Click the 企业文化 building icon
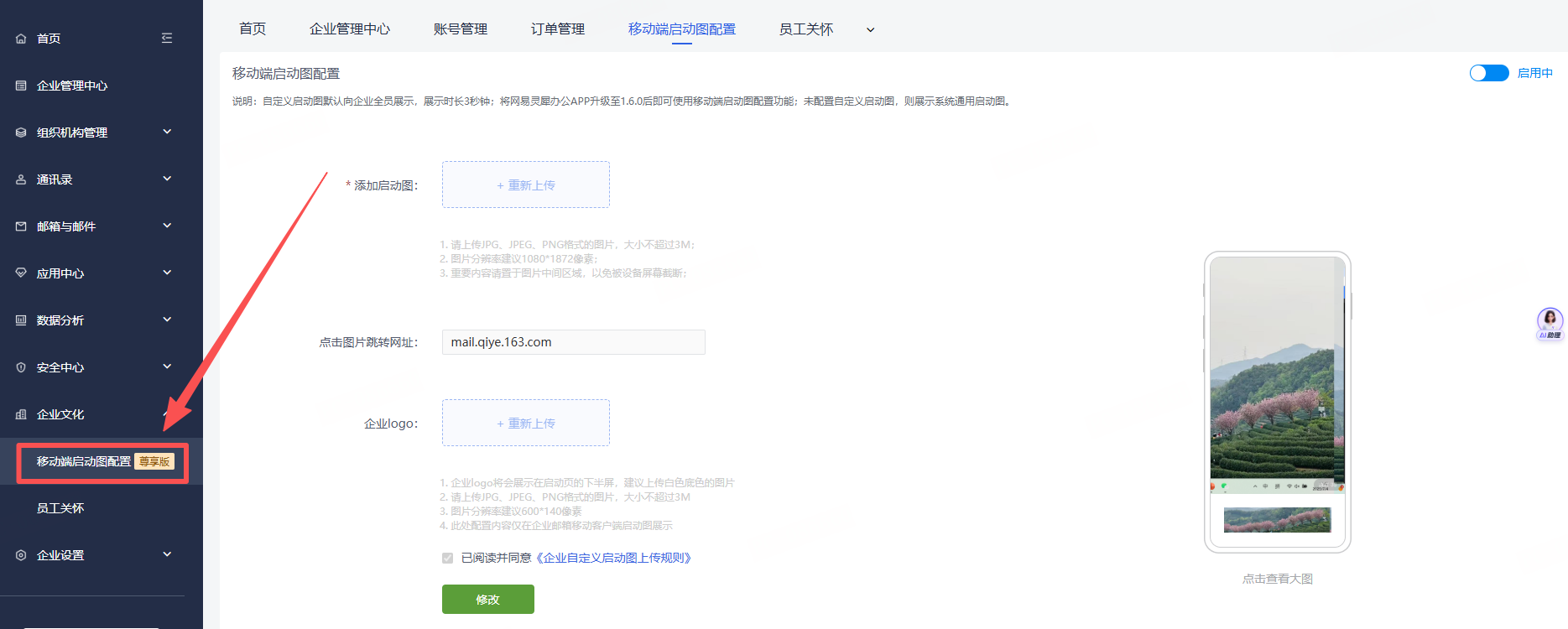 21,414
